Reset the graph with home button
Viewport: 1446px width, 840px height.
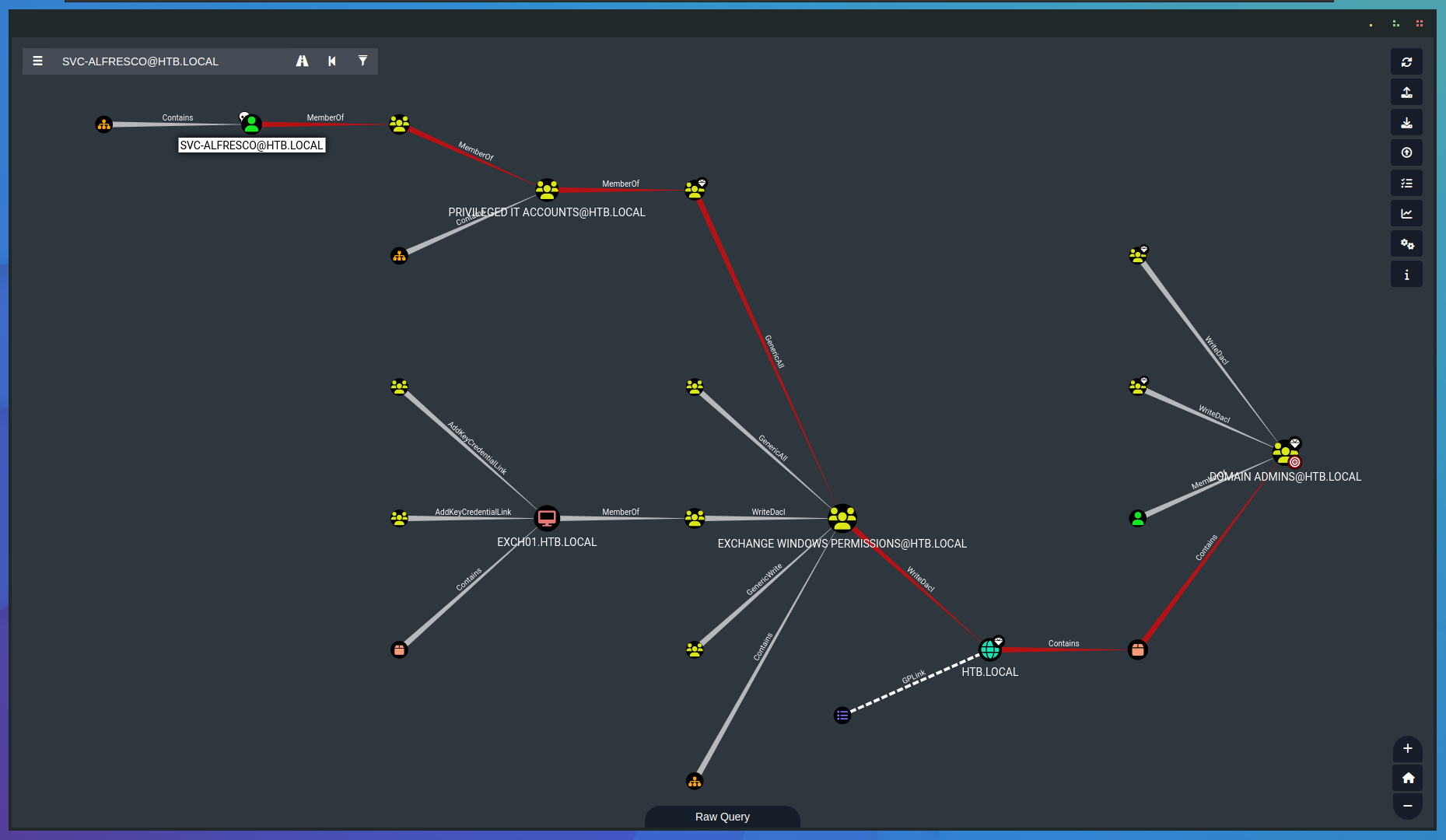click(x=1407, y=778)
